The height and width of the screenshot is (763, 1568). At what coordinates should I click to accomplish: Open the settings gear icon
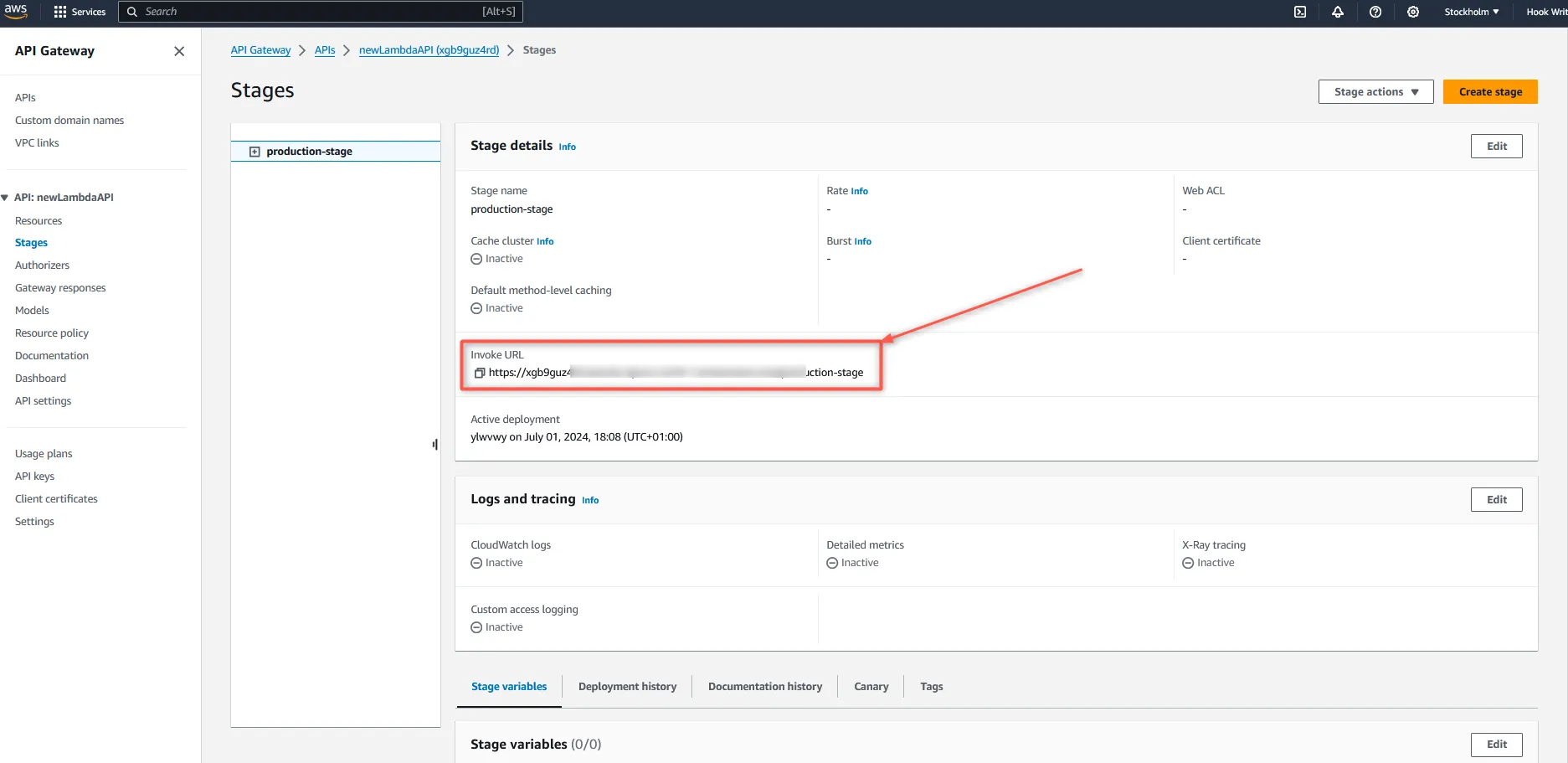[x=1413, y=12]
